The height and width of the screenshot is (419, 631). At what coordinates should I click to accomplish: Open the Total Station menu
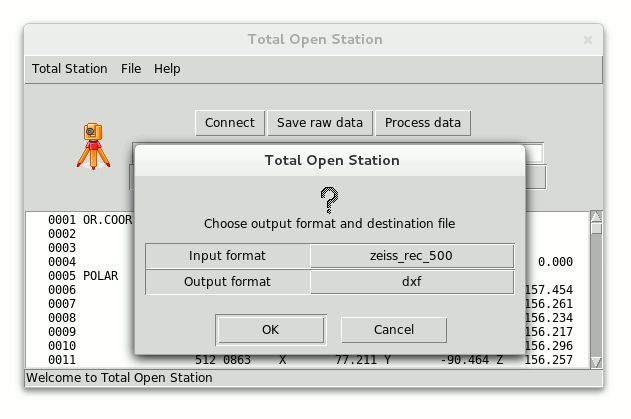point(70,69)
